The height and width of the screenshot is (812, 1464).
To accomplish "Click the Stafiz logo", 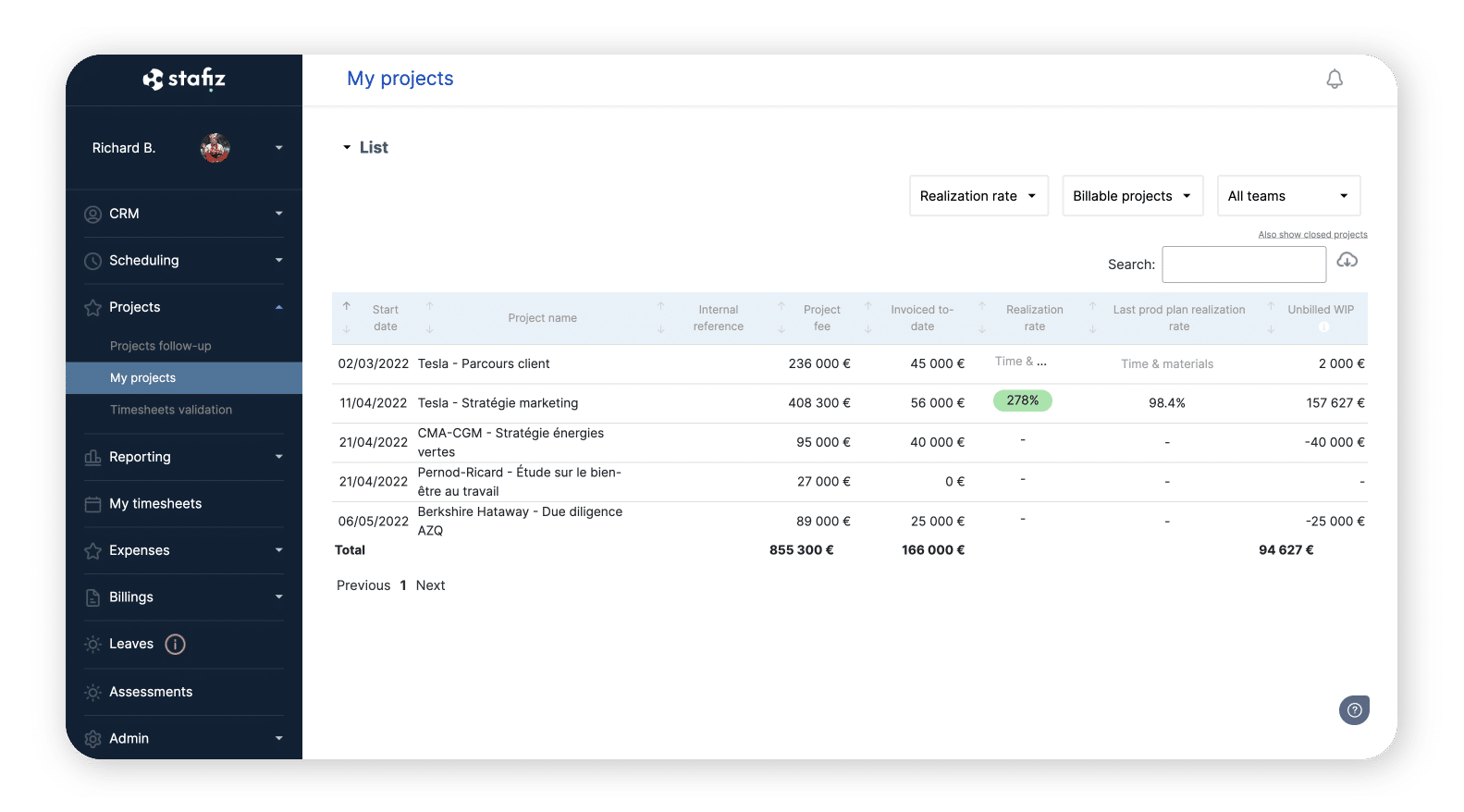I will [x=184, y=80].
